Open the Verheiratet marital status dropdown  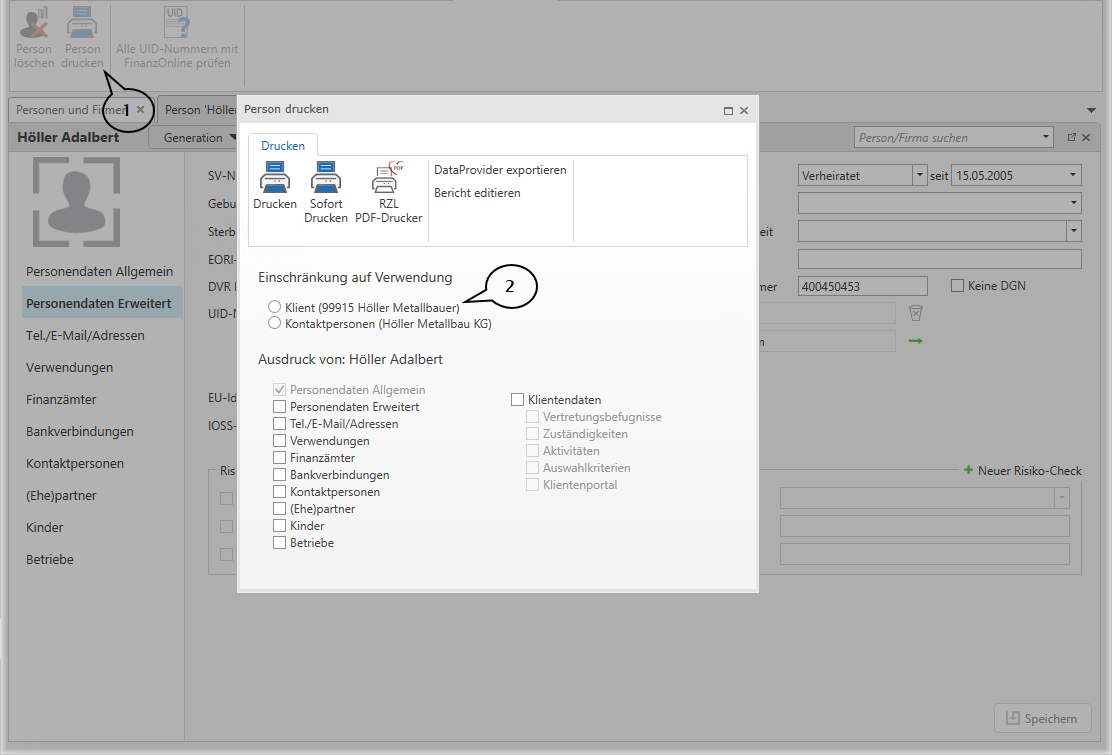[919, 175]
